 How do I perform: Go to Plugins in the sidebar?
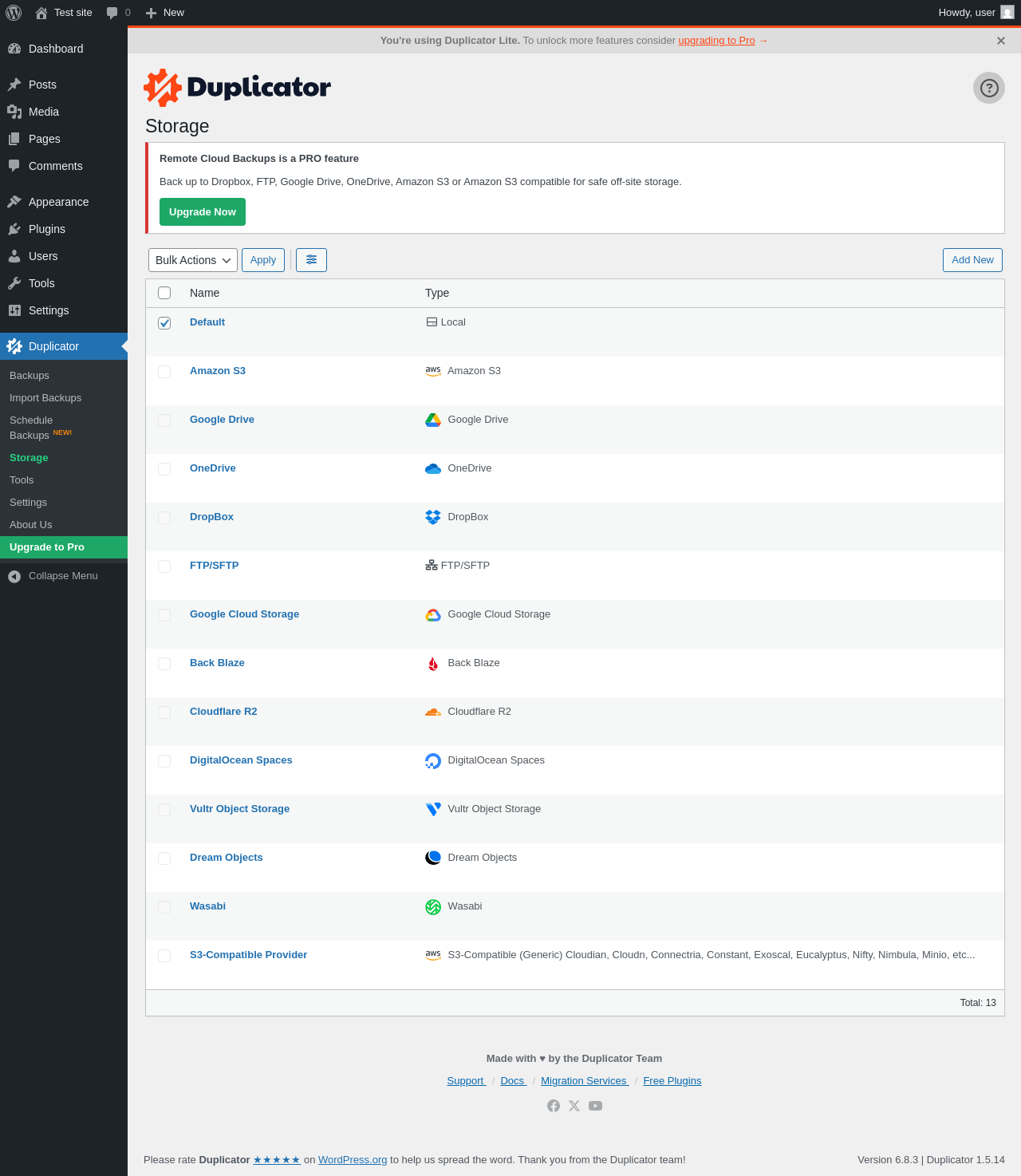click(x=46, y=229)
